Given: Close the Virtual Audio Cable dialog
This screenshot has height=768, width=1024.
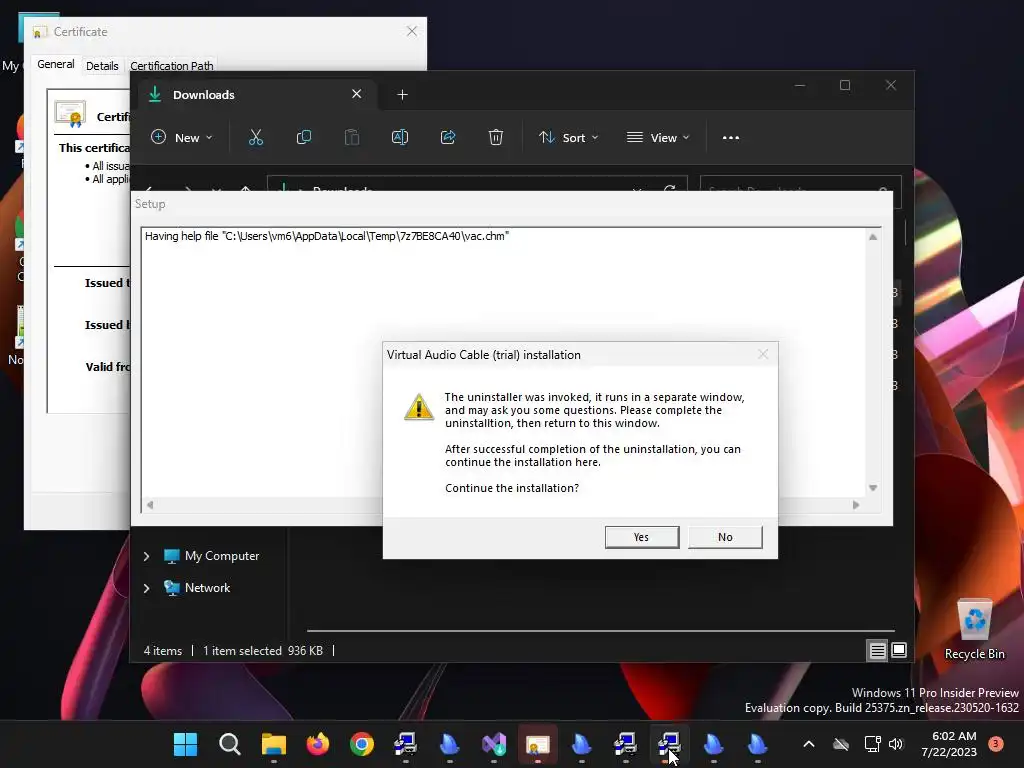Looking at the screenshot, I should 763,354.
